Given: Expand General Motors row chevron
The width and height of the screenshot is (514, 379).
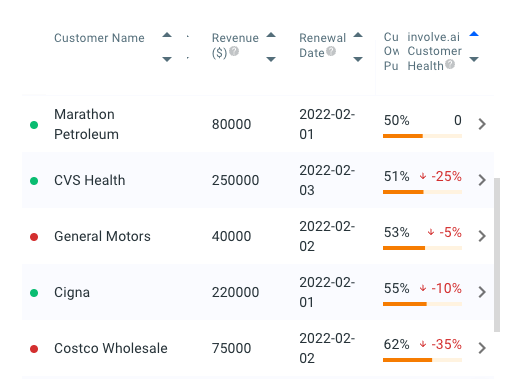Looking at the screenshot, I should pyautogui.click(x=482, y=236).
